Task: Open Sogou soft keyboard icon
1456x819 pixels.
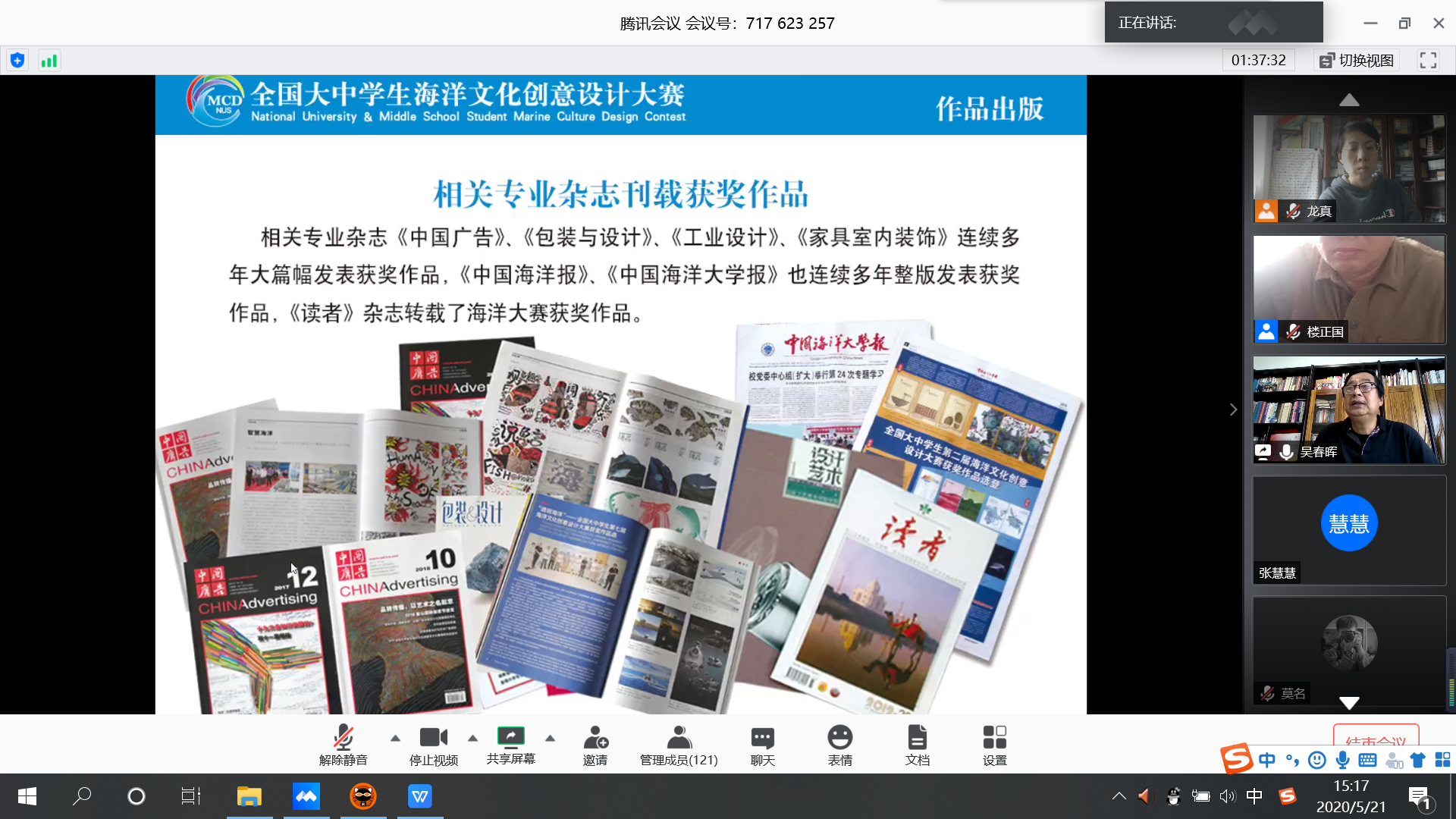Action: pyautogui.click(x=1367, y=760)
